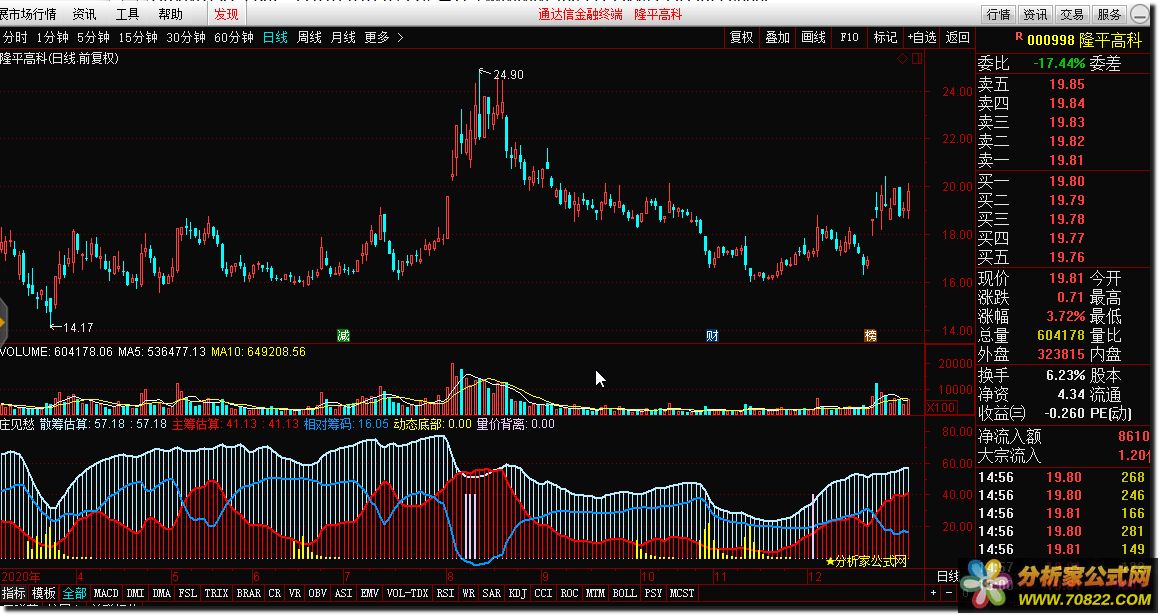1160x615 pixels.
Task: Select the 日线 daily timeframe
Action: pyautogui.click(x=275, y=37)
